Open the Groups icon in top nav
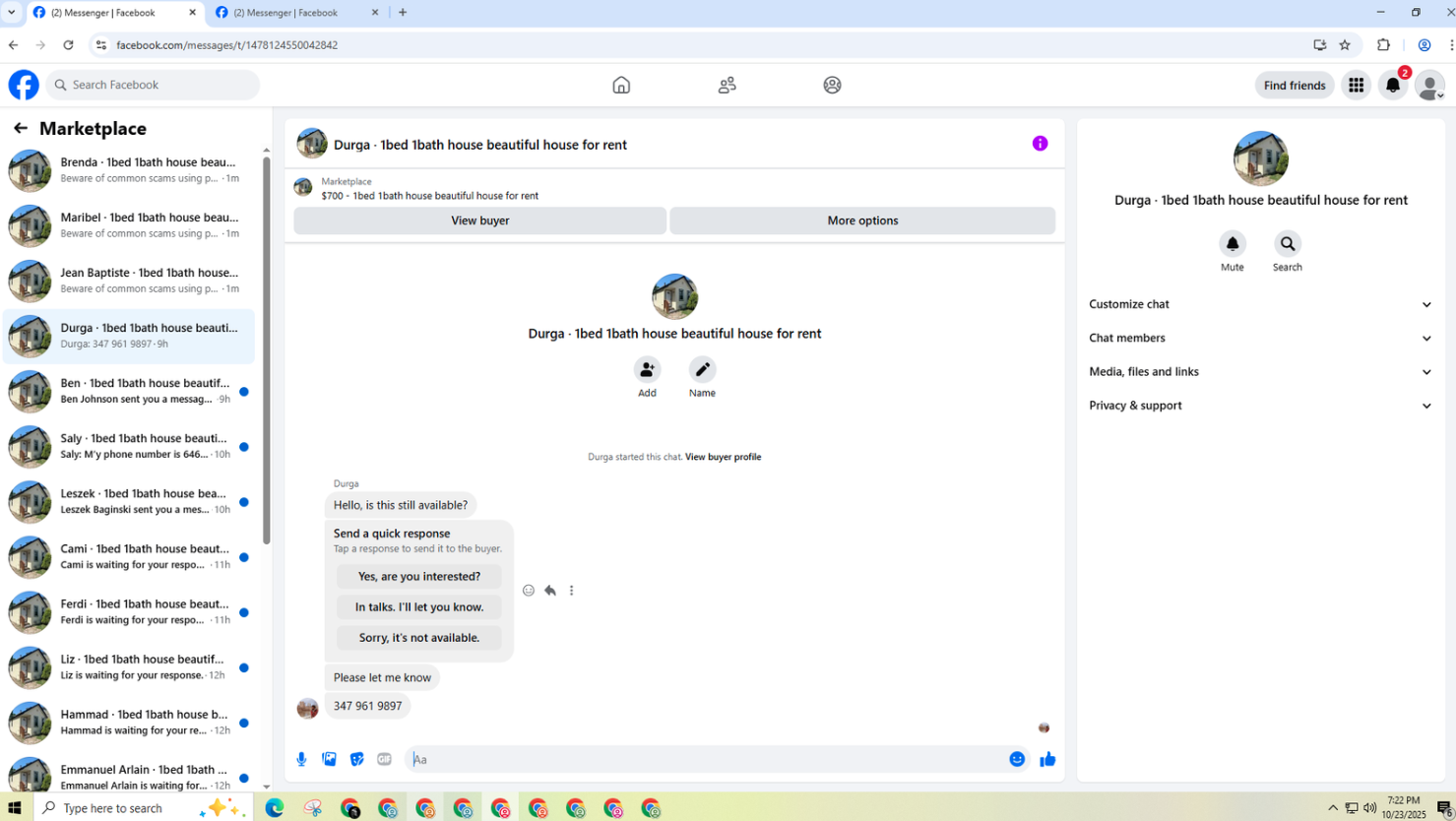The height and width of the screenshot is (821, 1456). tap(833, 85)
